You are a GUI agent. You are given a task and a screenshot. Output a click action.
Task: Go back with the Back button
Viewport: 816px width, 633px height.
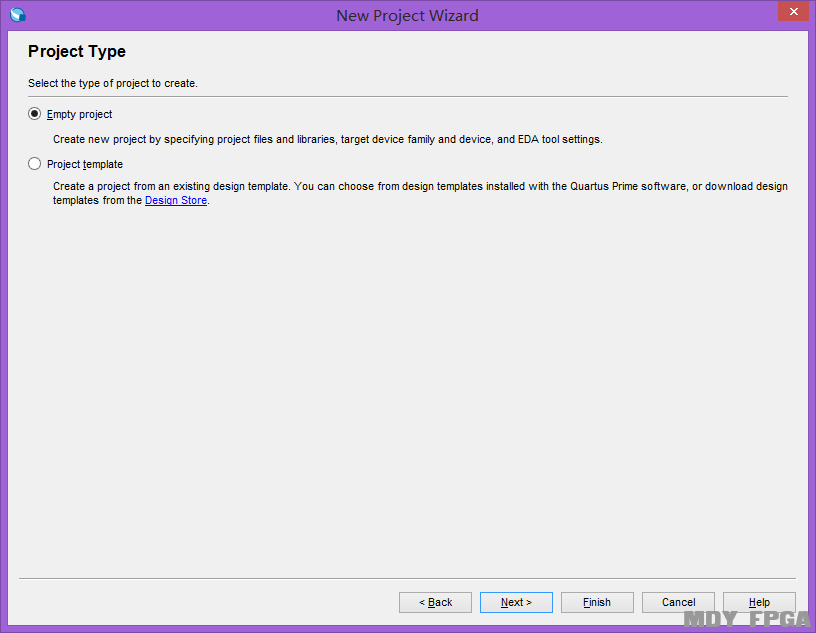pos(436,602)
